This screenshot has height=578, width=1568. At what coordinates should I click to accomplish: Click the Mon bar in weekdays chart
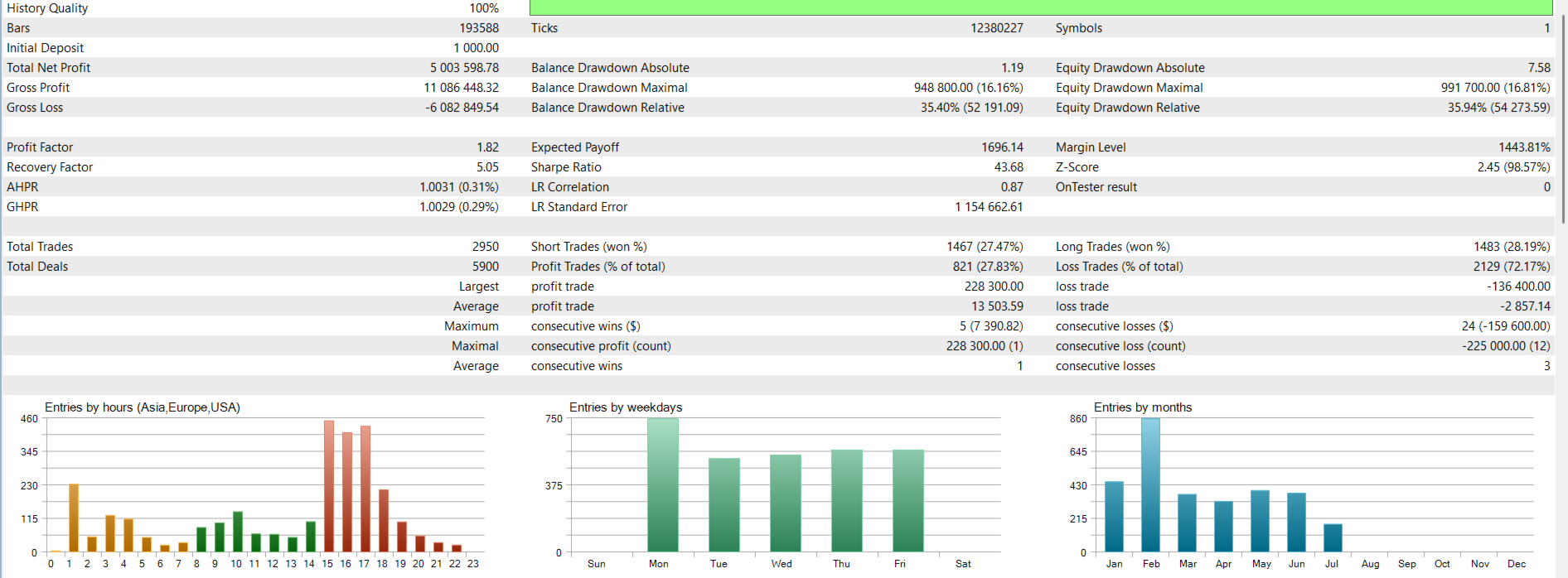click(x=663, y=484)
